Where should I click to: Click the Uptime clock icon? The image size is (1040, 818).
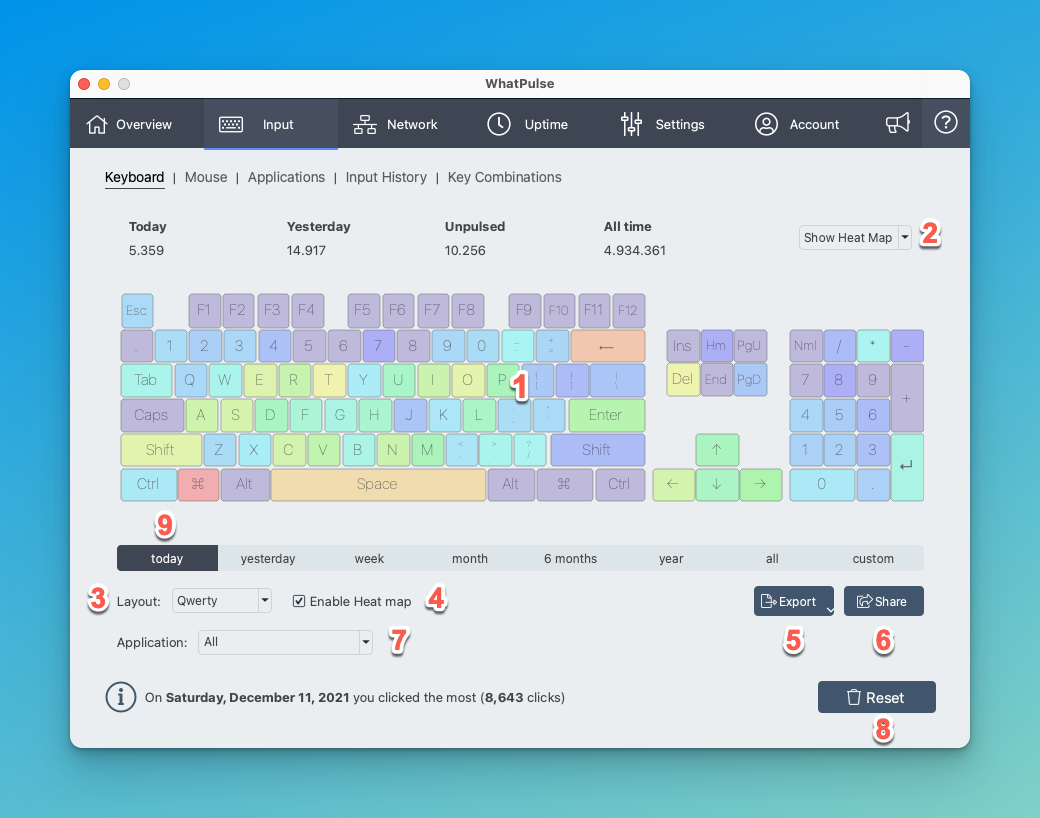click(499, 124)
